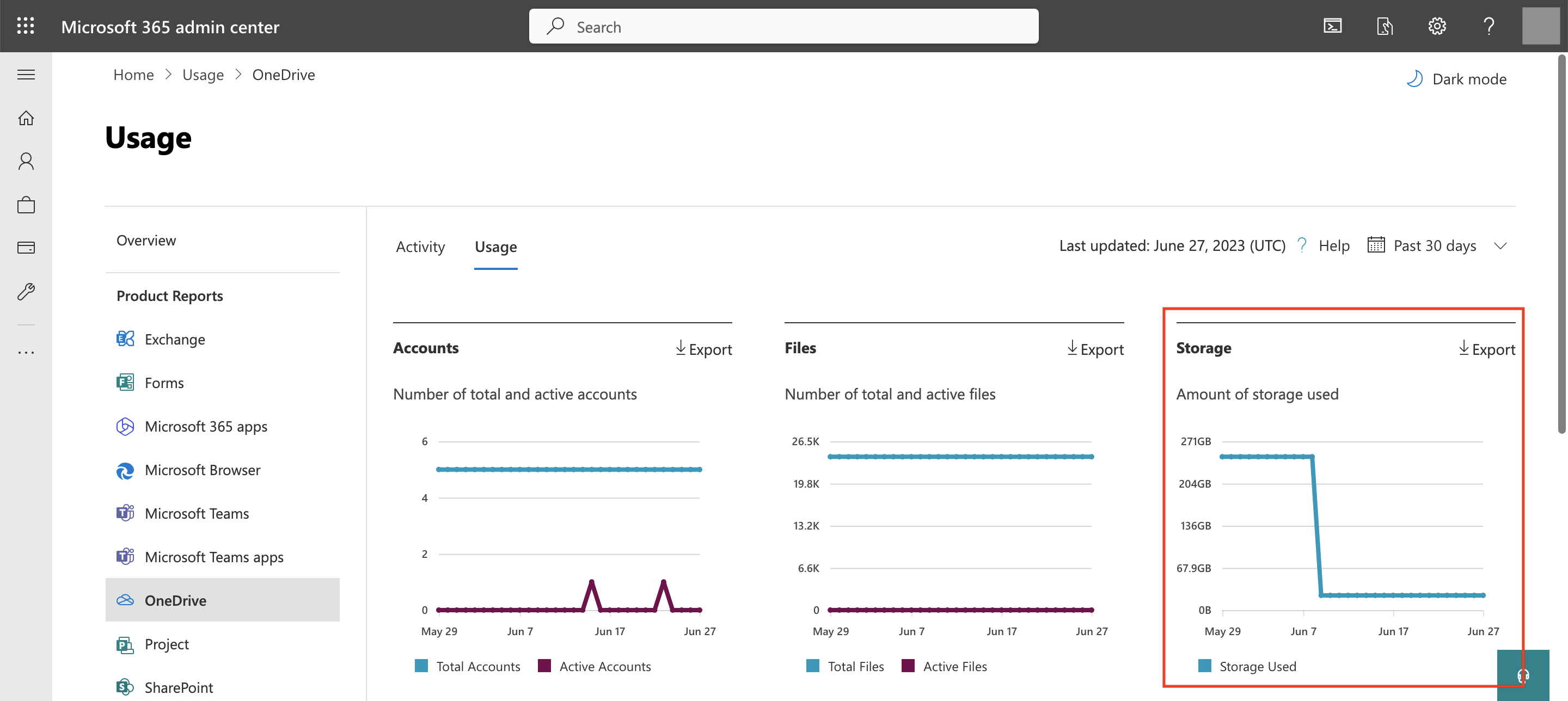1568x701 pixels.
Task: Show all ellipsis in left rail
Action: 26,352
